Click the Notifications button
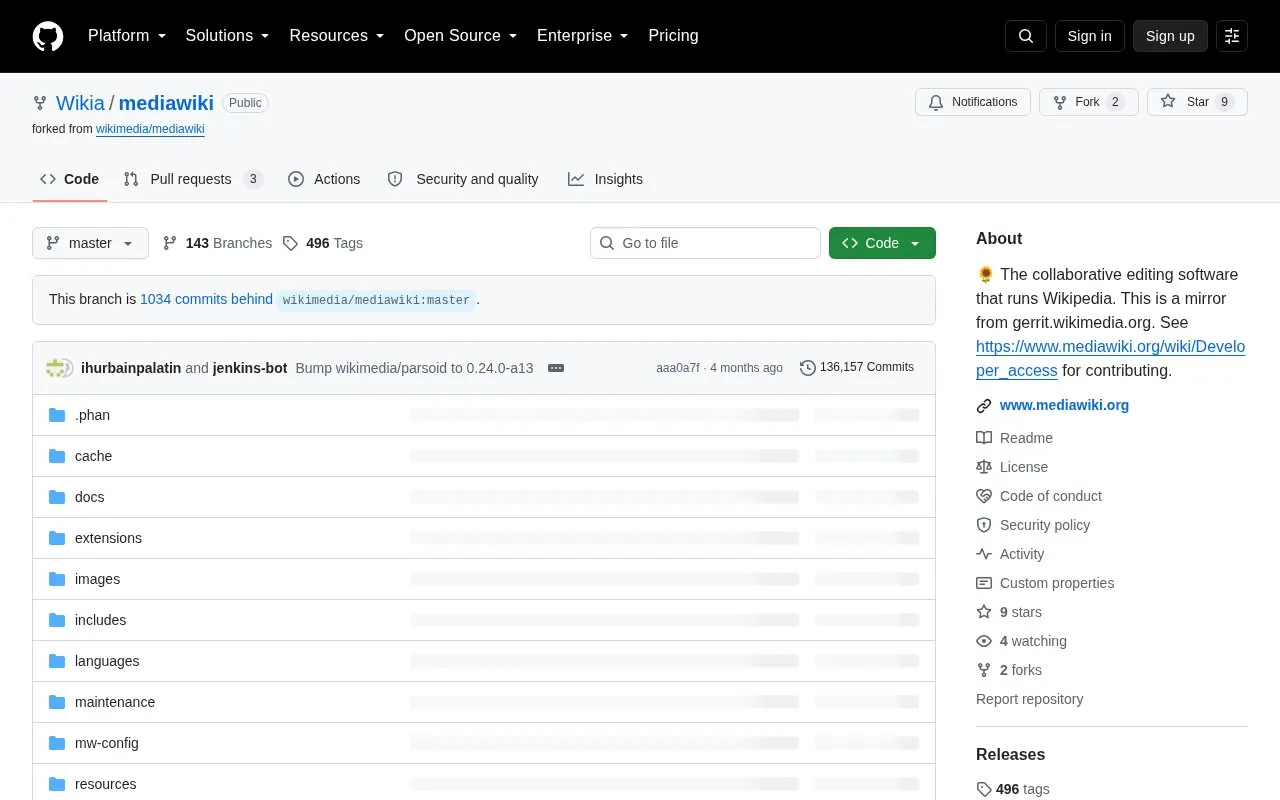The width and height of the screenshot is (1280, 800). [x=973, y=102]
